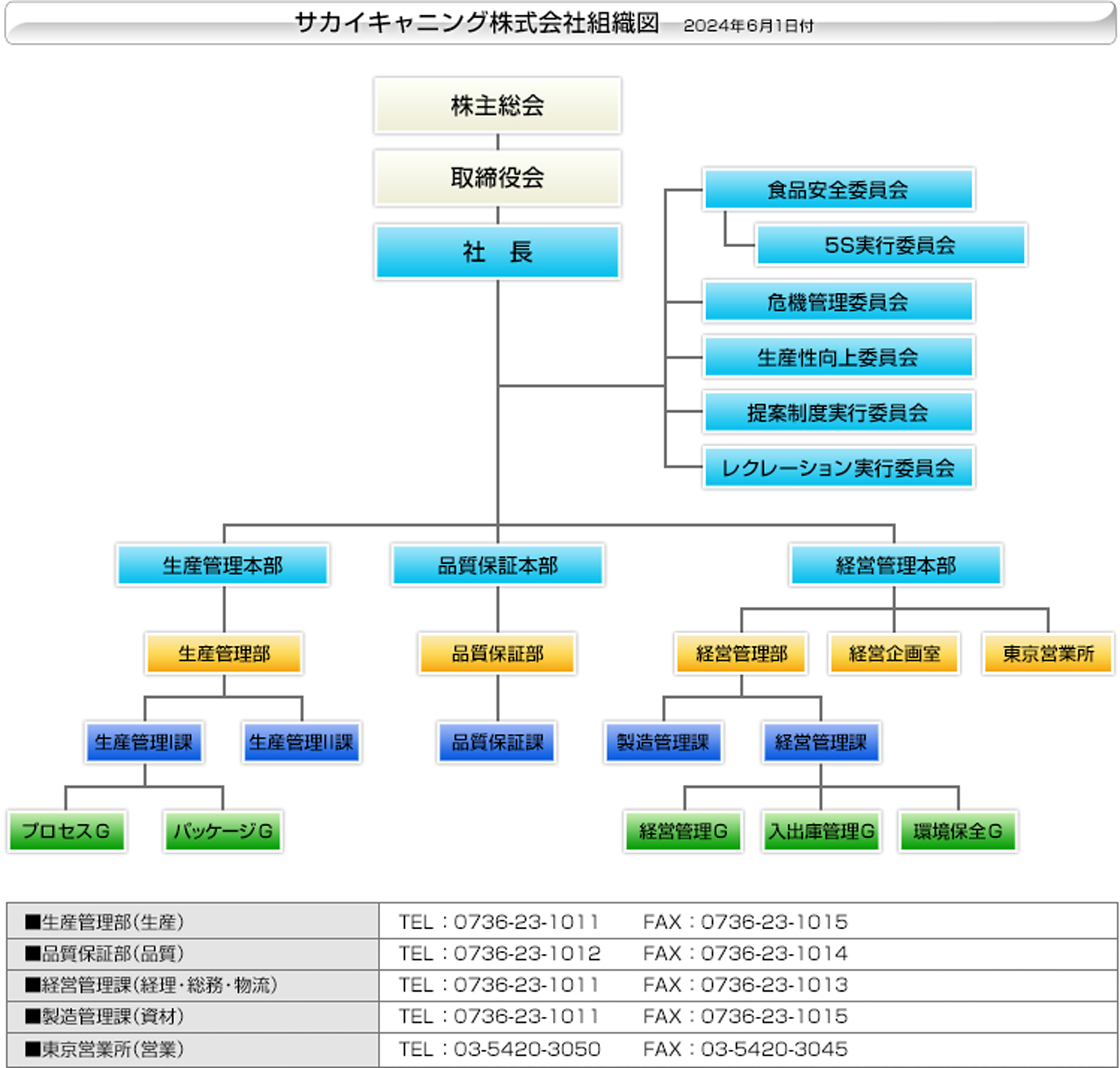1120x1068 pixels.
Task: Click the 生産管理I課 box
Action: pyautogui.click(x=144, y=742)
